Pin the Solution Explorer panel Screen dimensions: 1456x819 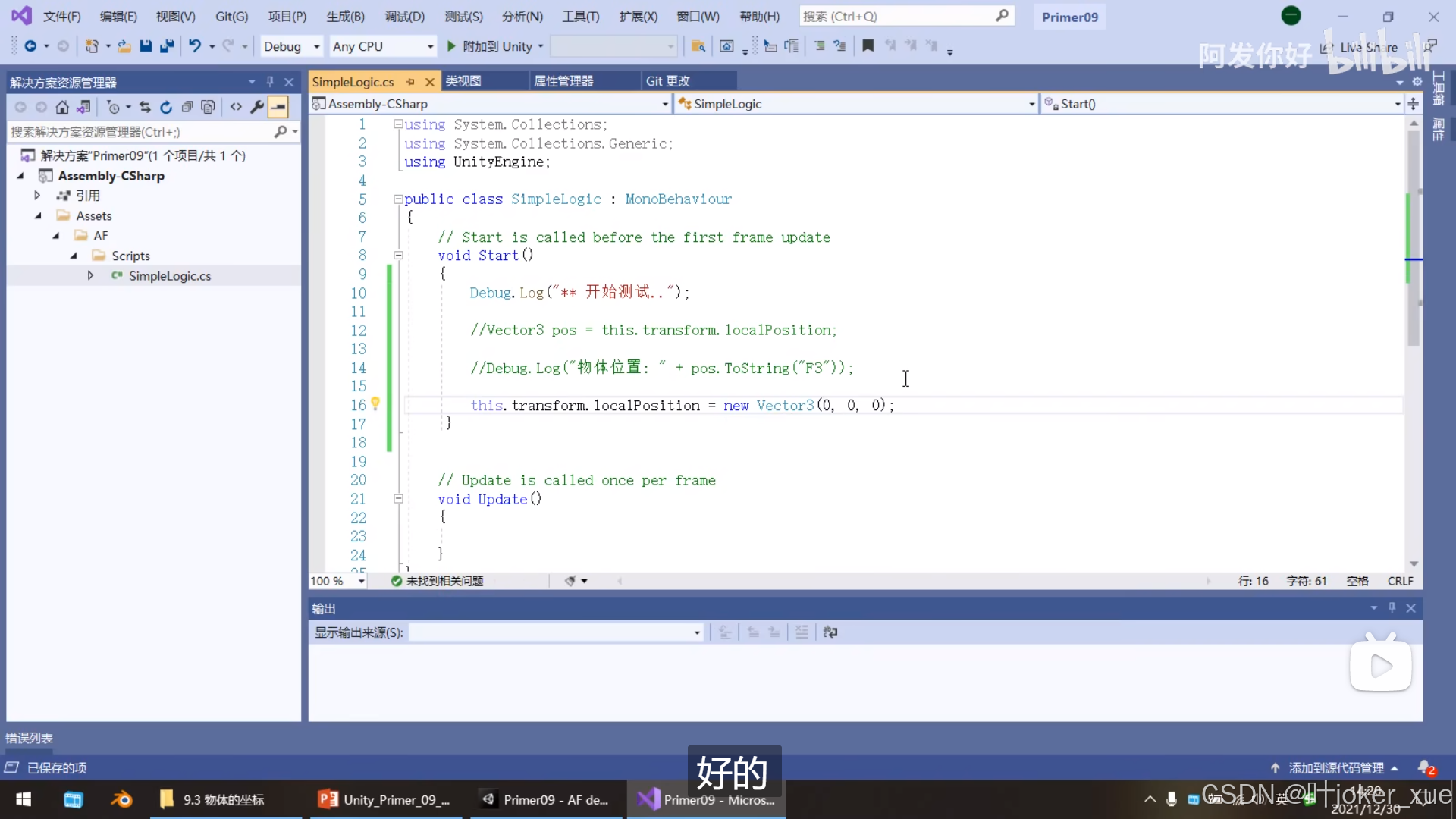269,81
